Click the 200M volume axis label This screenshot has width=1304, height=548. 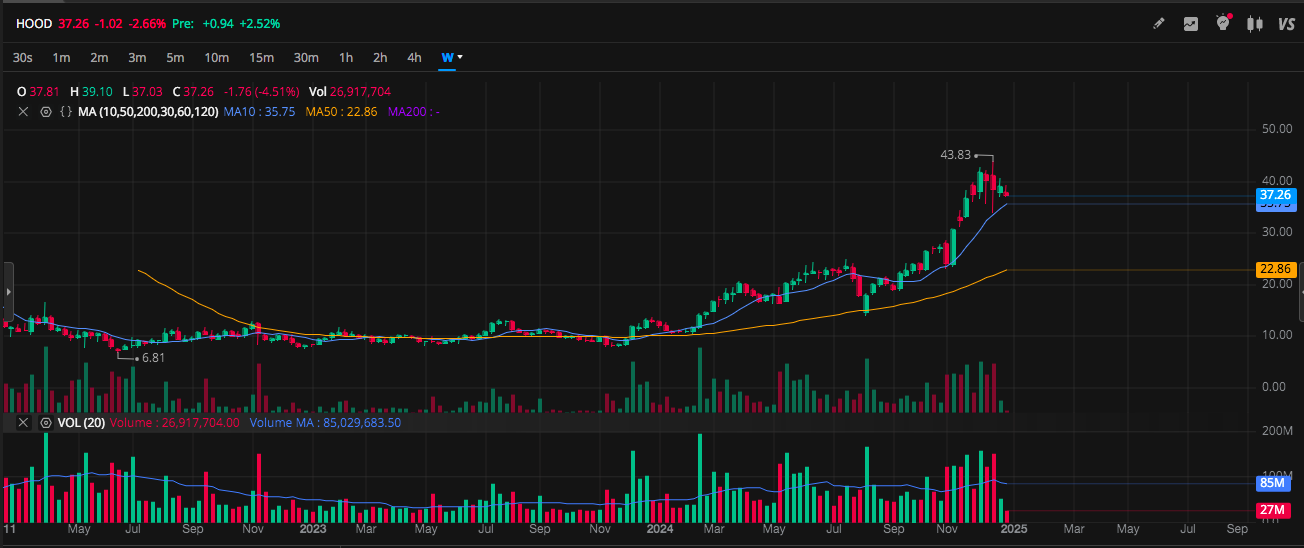pos(1276,431)
